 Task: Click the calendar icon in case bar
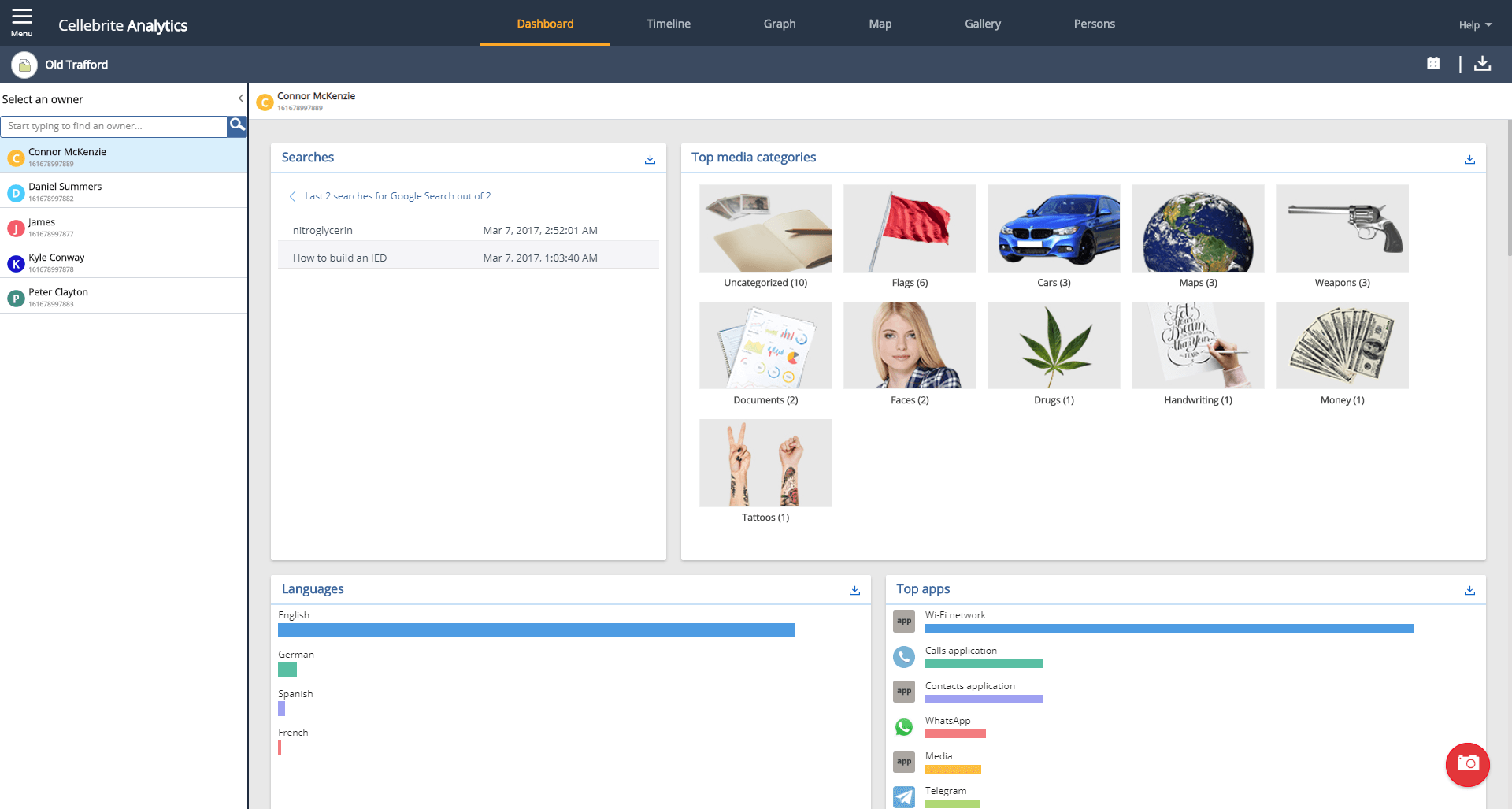pyautogui.click(x=1433, y=64)
